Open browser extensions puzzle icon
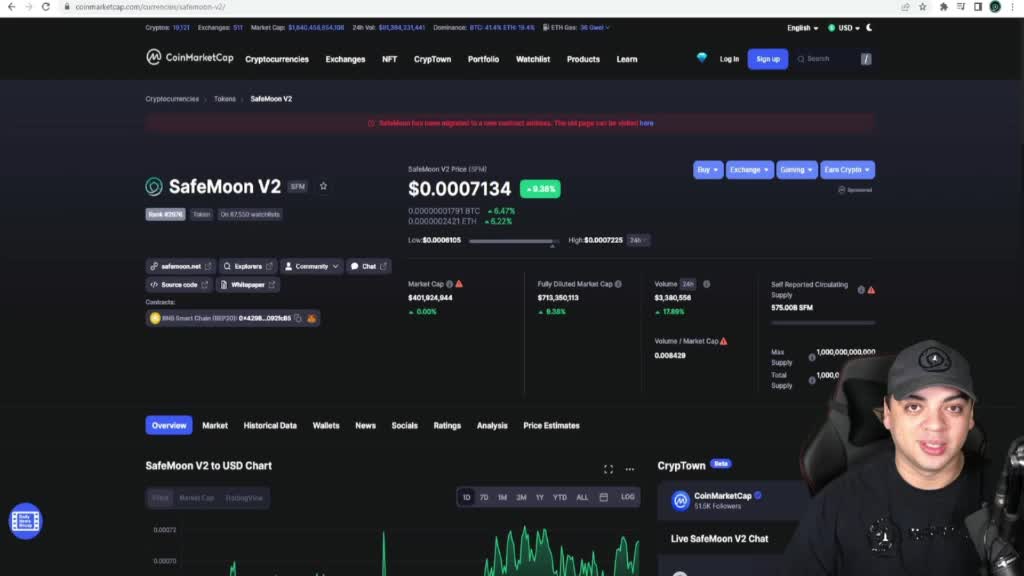 click(943, 7)
